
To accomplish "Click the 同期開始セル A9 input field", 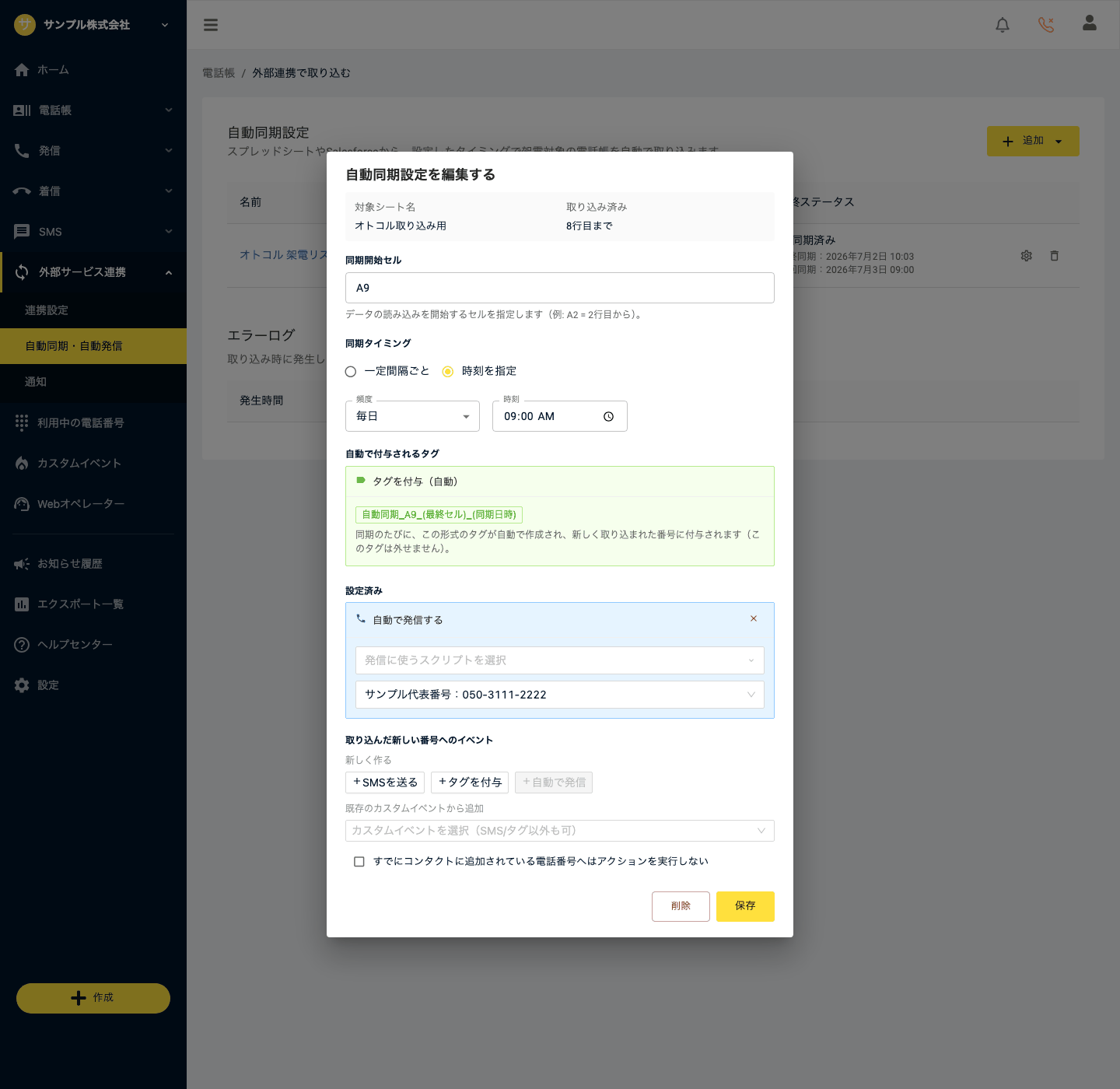I will (560, 288).
